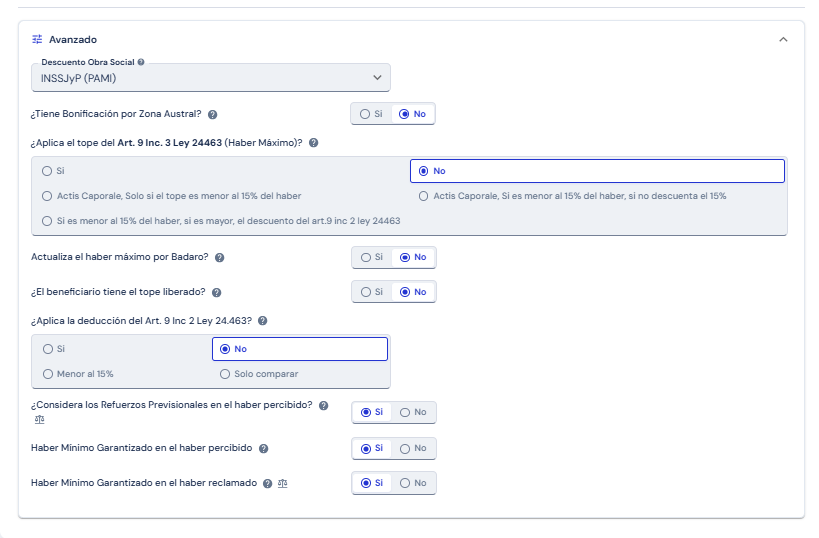
Task: Click help icon beside Descuento Obra Social
Action: (x=141, y=62)
